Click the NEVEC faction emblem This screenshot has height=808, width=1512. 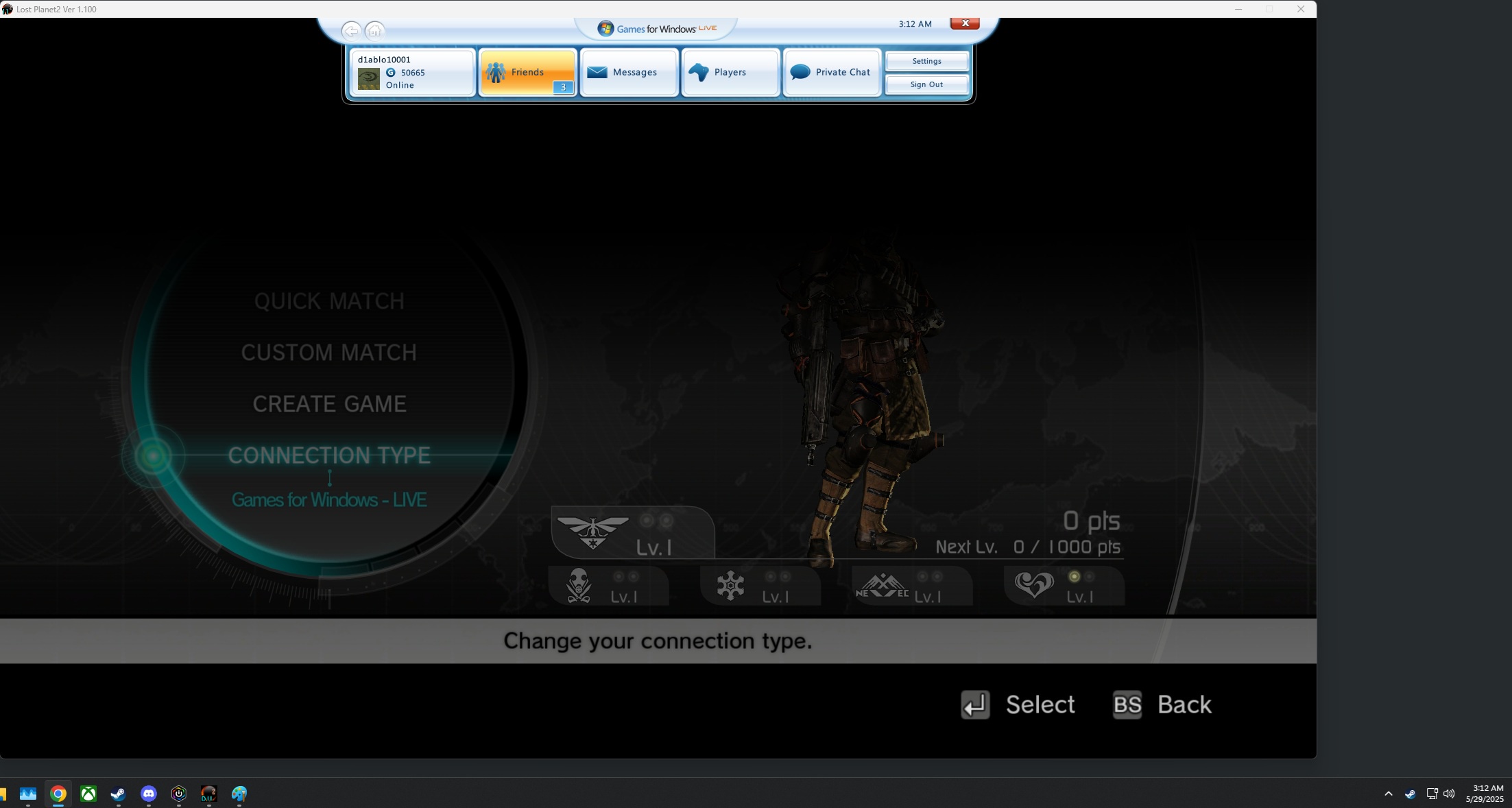click(883, 586)
